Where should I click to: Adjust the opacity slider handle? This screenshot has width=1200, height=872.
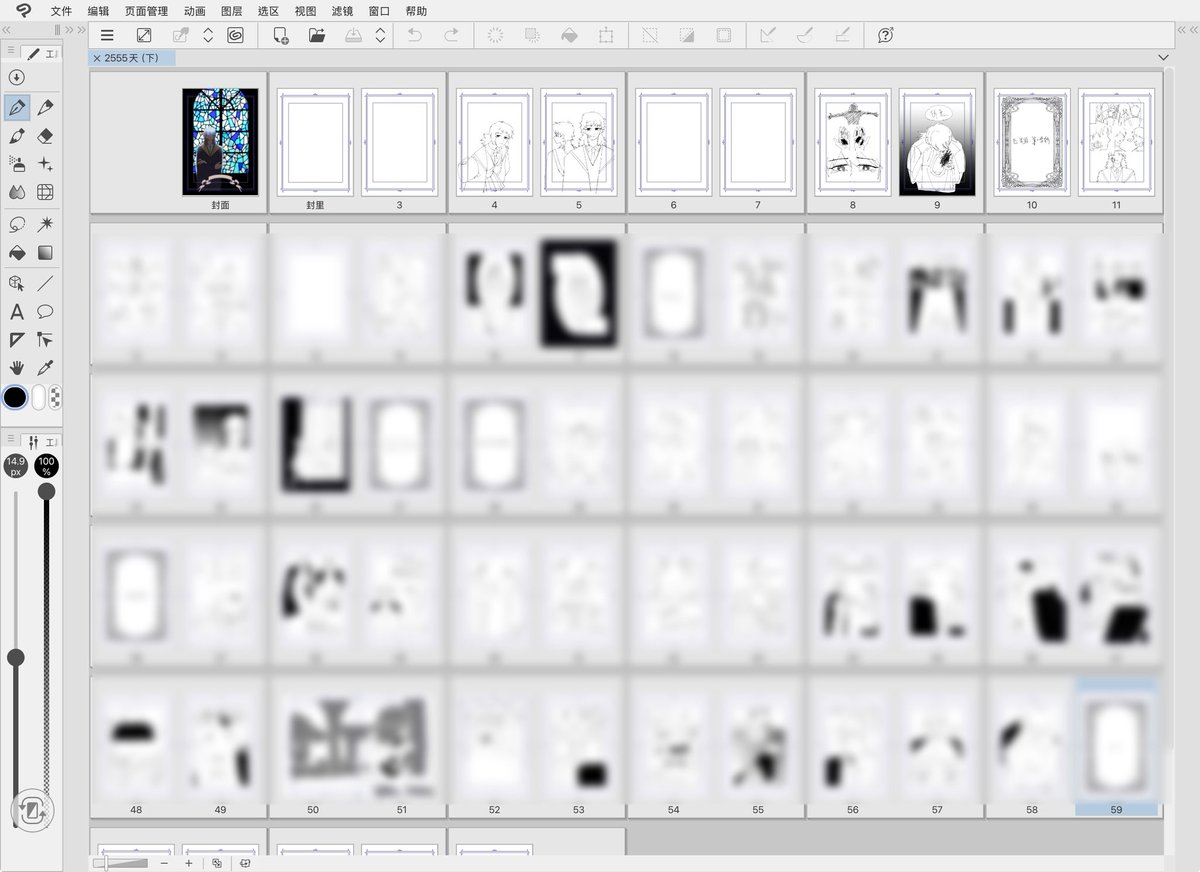(x=46, y=491)
